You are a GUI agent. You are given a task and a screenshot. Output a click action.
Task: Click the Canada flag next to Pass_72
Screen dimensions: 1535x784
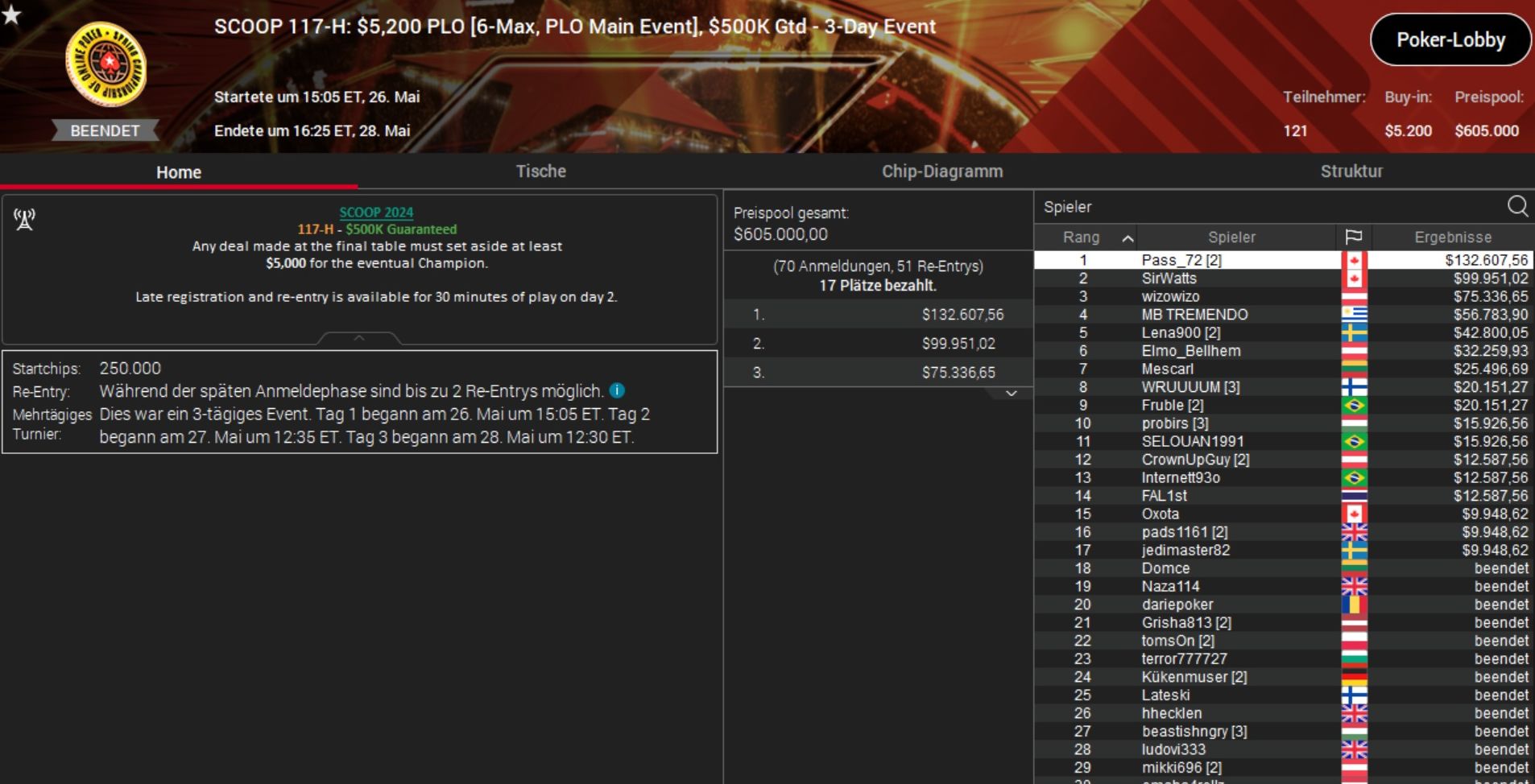1354,260
